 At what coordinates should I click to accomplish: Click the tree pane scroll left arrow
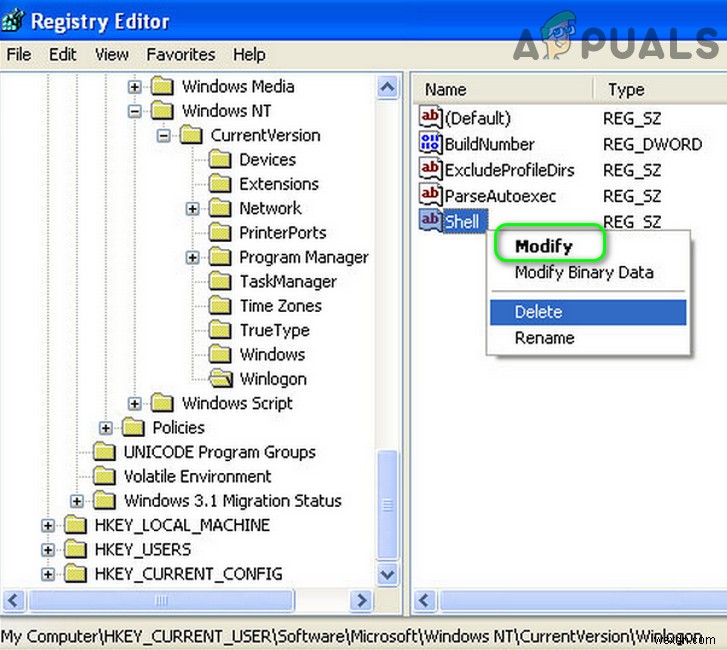pyautogui.click(x=13, y=601)
